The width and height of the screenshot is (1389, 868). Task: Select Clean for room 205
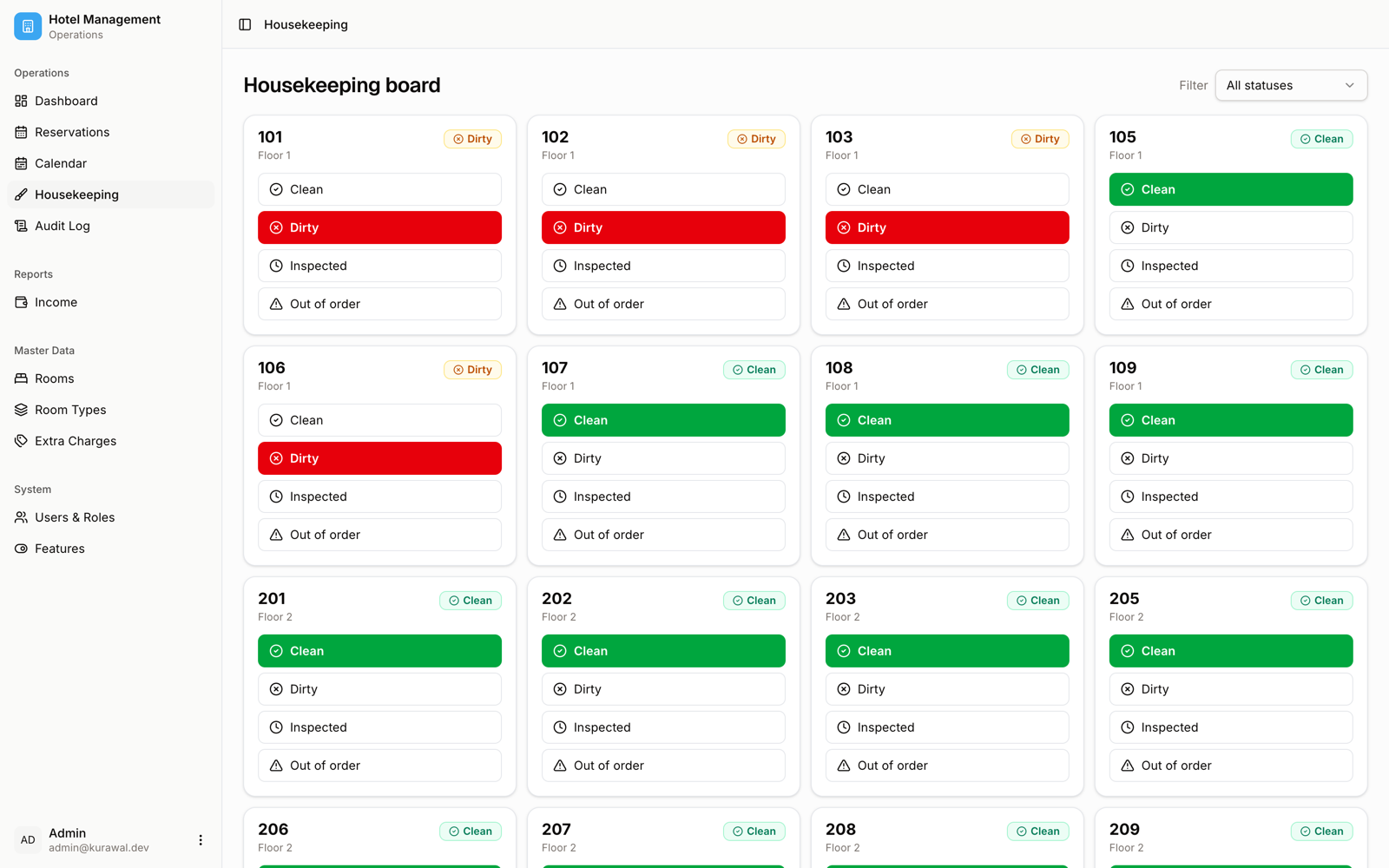click(x=1231, y=651)
